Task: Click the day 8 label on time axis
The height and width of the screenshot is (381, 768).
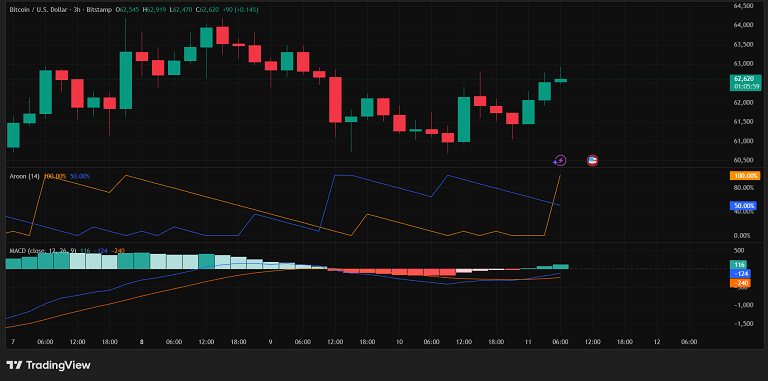Action: pyautogui.click(x=142, y=342)
